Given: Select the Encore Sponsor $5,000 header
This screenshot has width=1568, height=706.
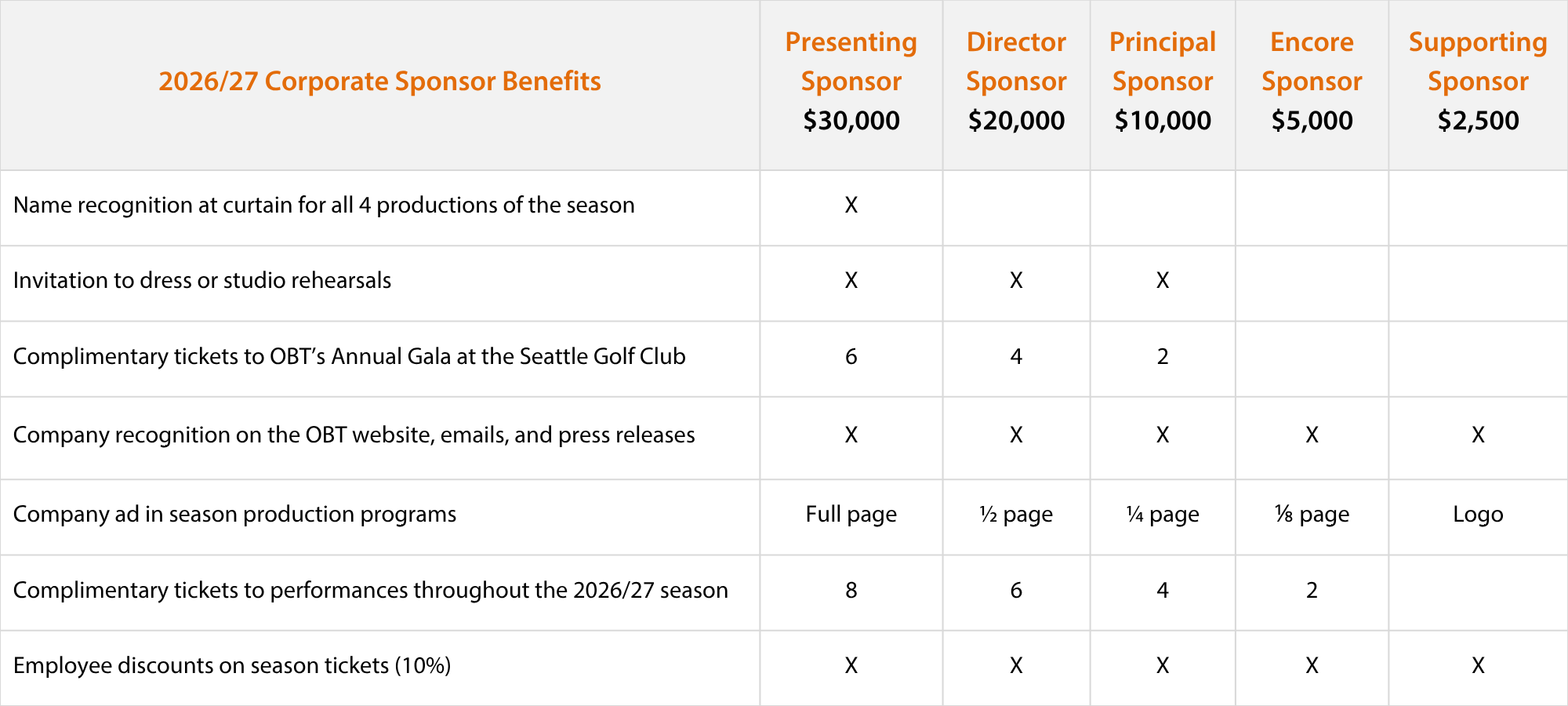Looking at the screenshot, I should (x=1312, y=81).
